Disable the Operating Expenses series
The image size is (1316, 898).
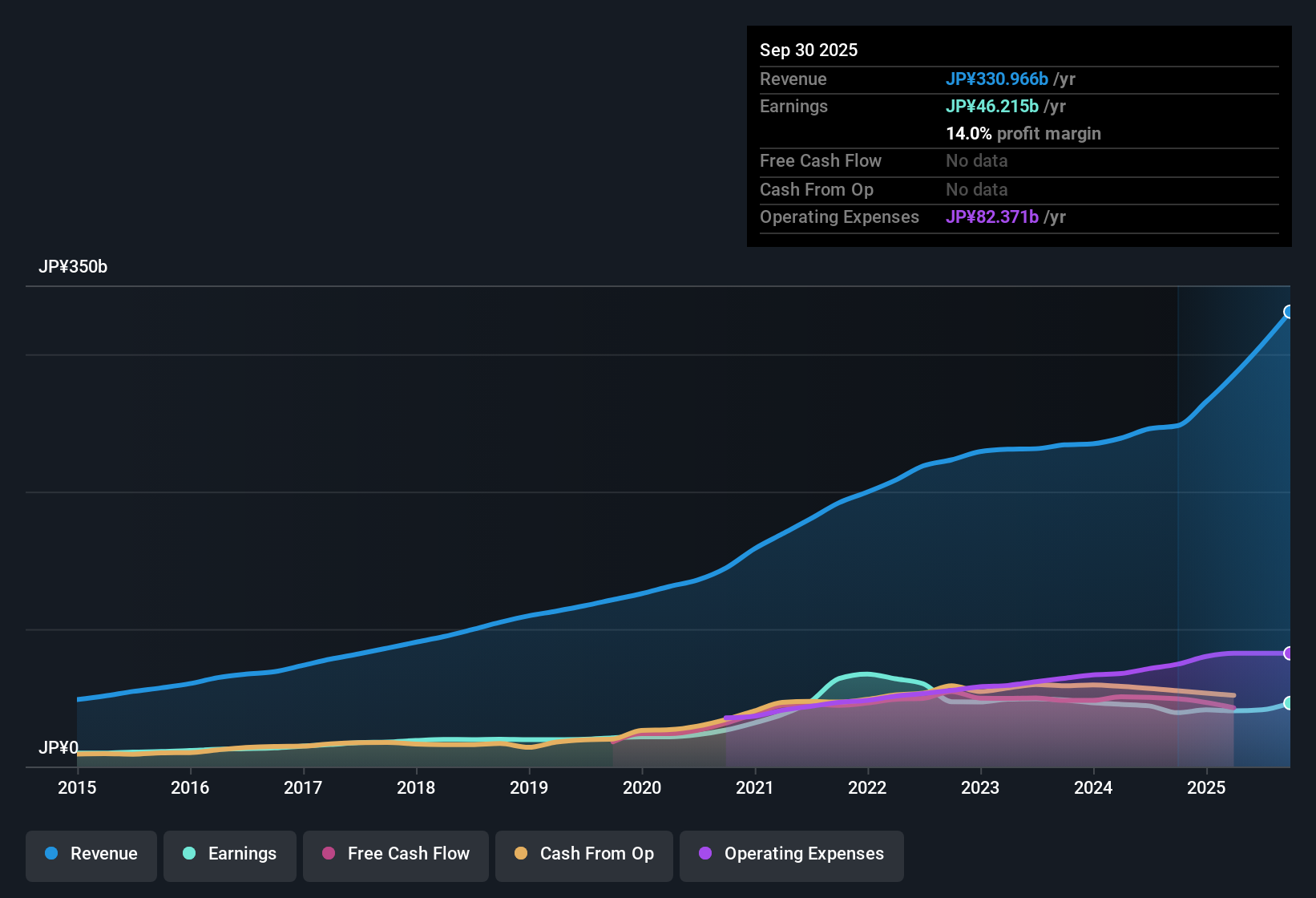tap(792, 854)
